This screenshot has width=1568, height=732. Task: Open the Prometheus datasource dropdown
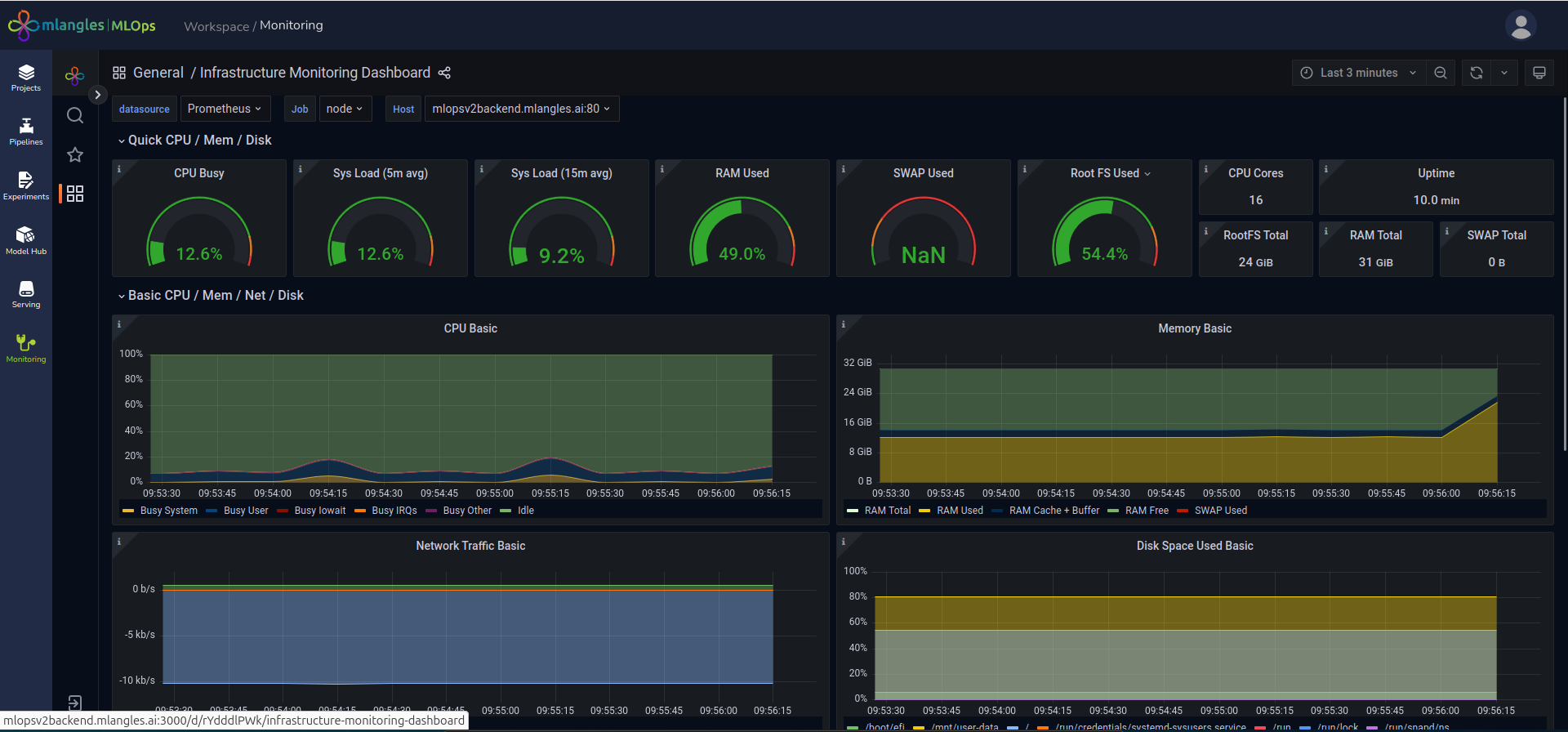point(225,109)
